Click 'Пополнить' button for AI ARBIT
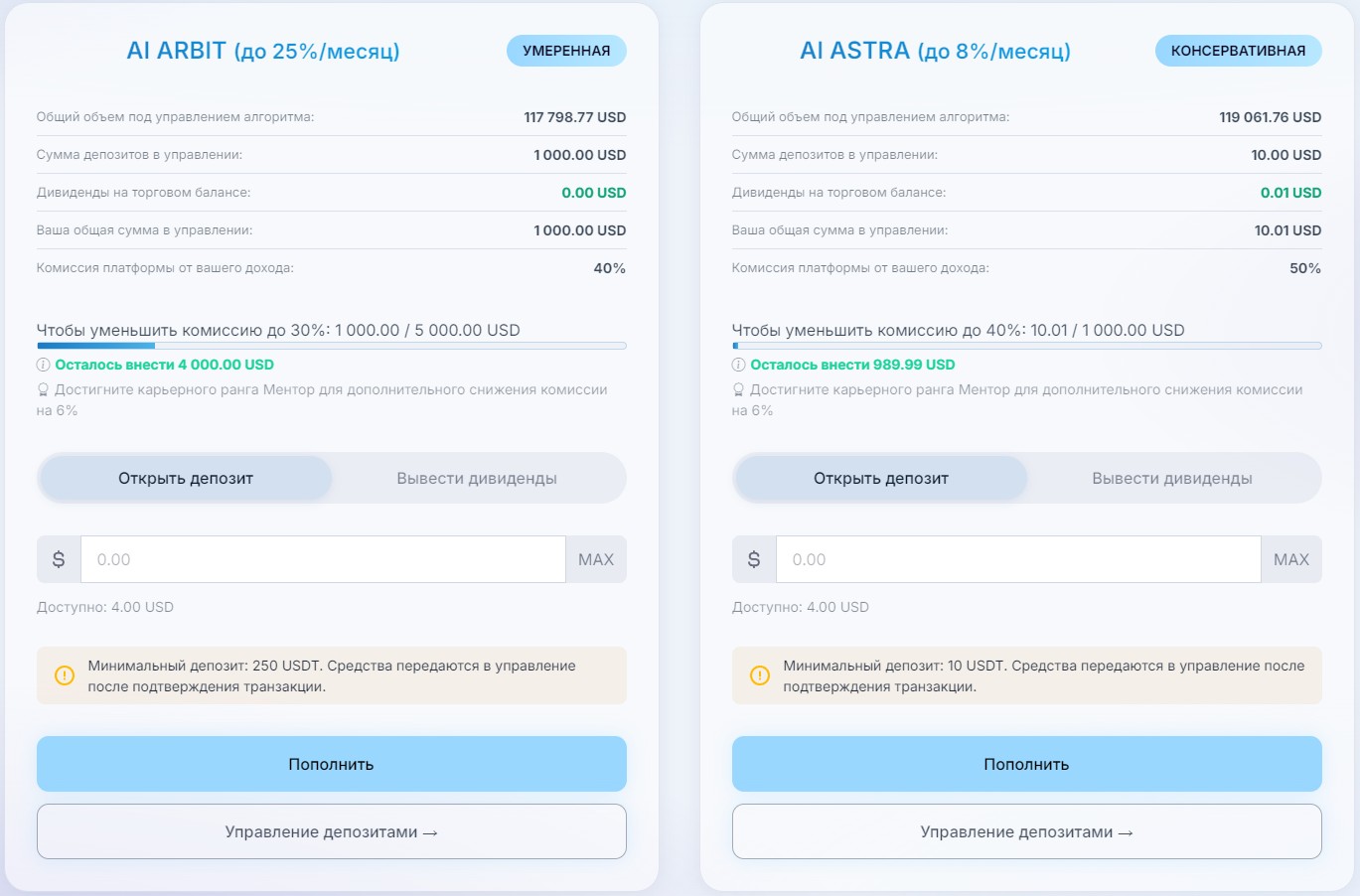Image resolution: width=1360 pixels, height=896 pixels. click(332, 764)
